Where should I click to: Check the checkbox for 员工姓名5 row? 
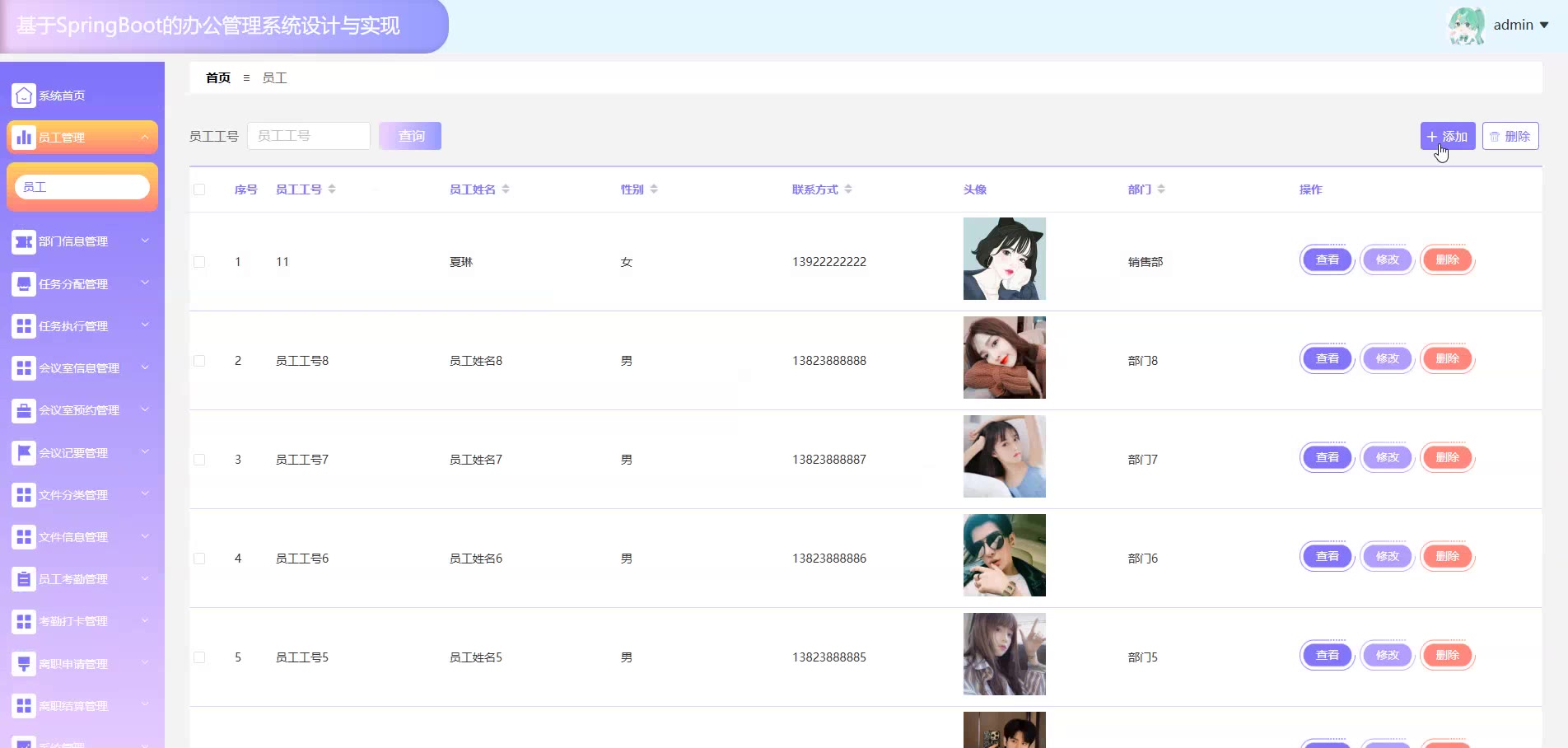click(x=199, y=657)
